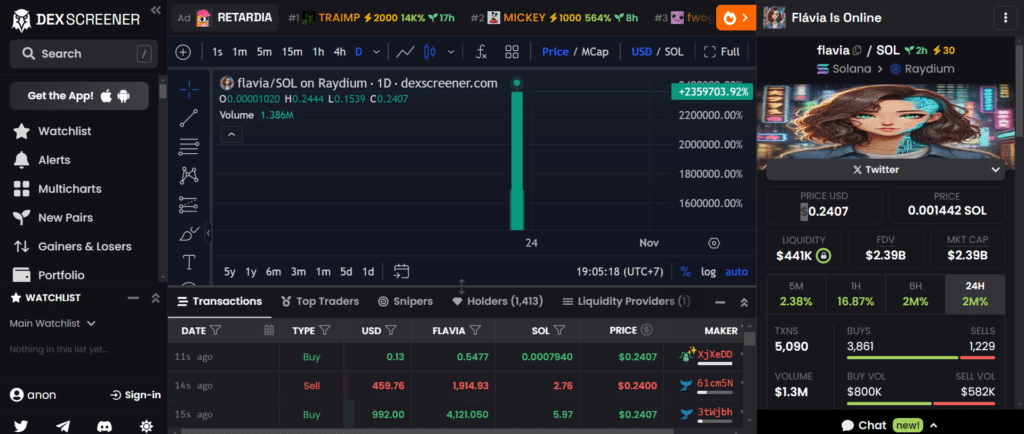This screenshot has height=434, width=1024.
Task: Open the DATE column calendar icon
Action: click(x=268, y=330)
